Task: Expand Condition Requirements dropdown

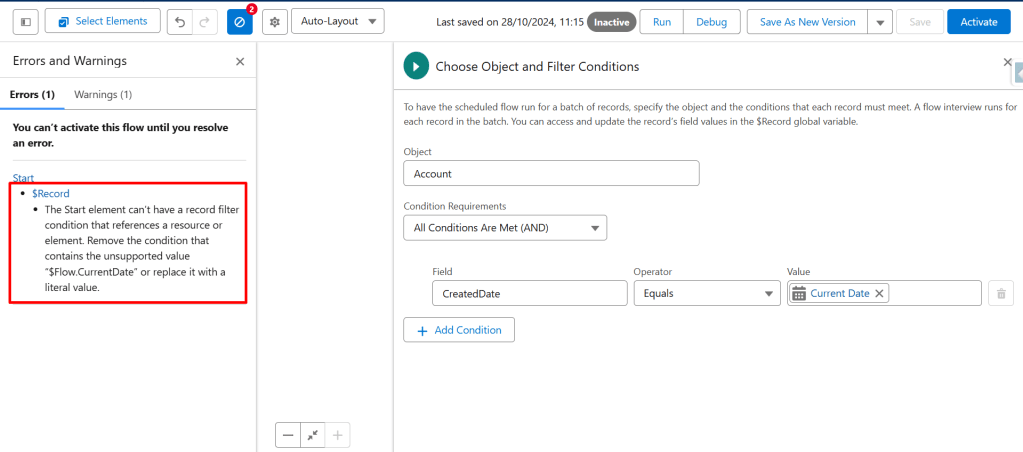Action: [x=510, y=228]
